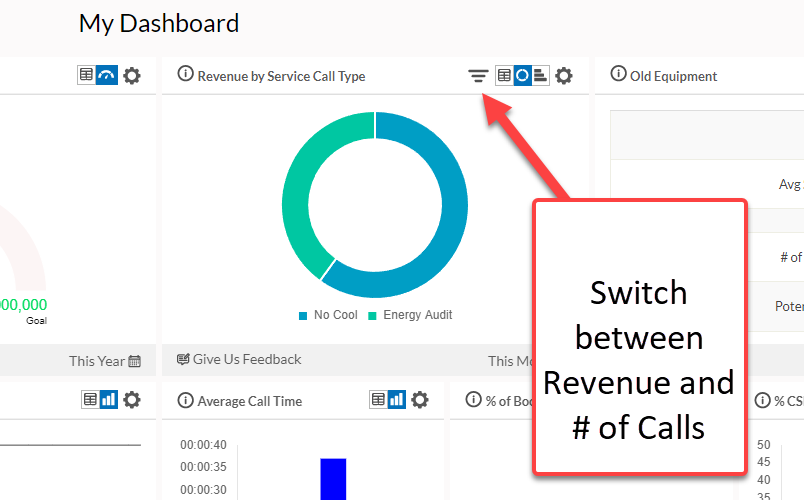804x500 pixels.
Task: Open settings gear on the goal widget
Action: [132, 75]
